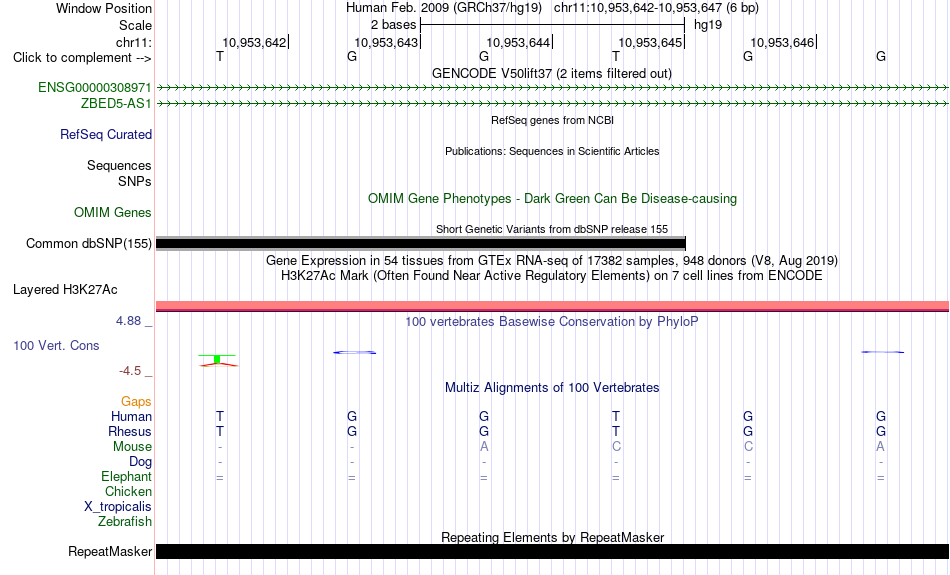Image resolution: width=950 pixels, height=575 pixels.
Task: Click the Scale label in the ruler
Action: point(136,25)
